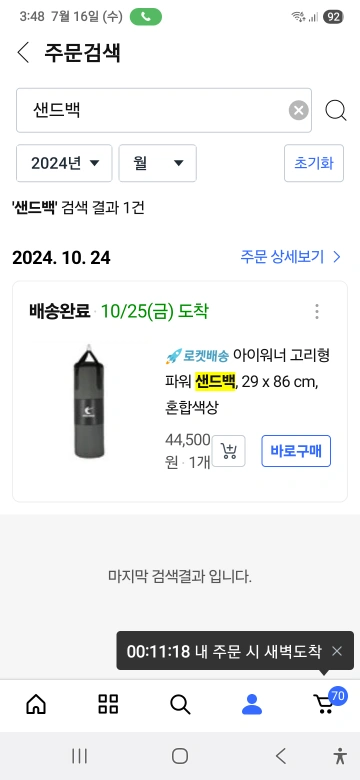This screenshot has width=360, height=780.
Task: Open shopping cart with 70 badge
Action: coord(328,702)
